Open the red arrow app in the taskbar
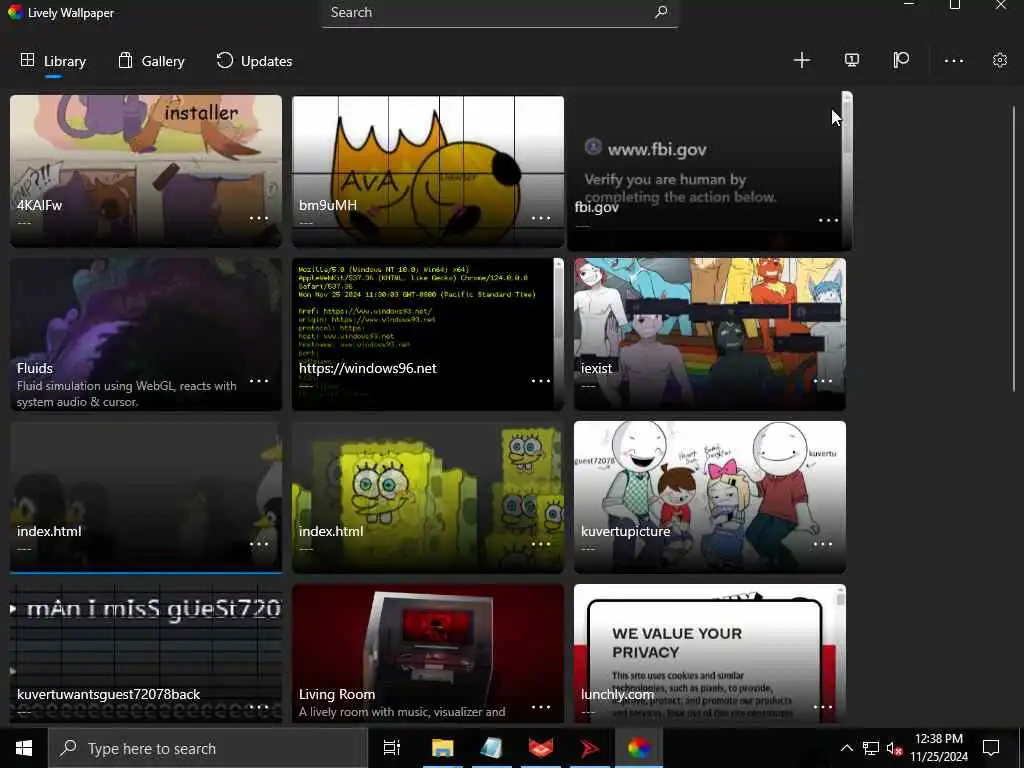Viewport: 1024px width, 768px height. [x=590, y=748]
